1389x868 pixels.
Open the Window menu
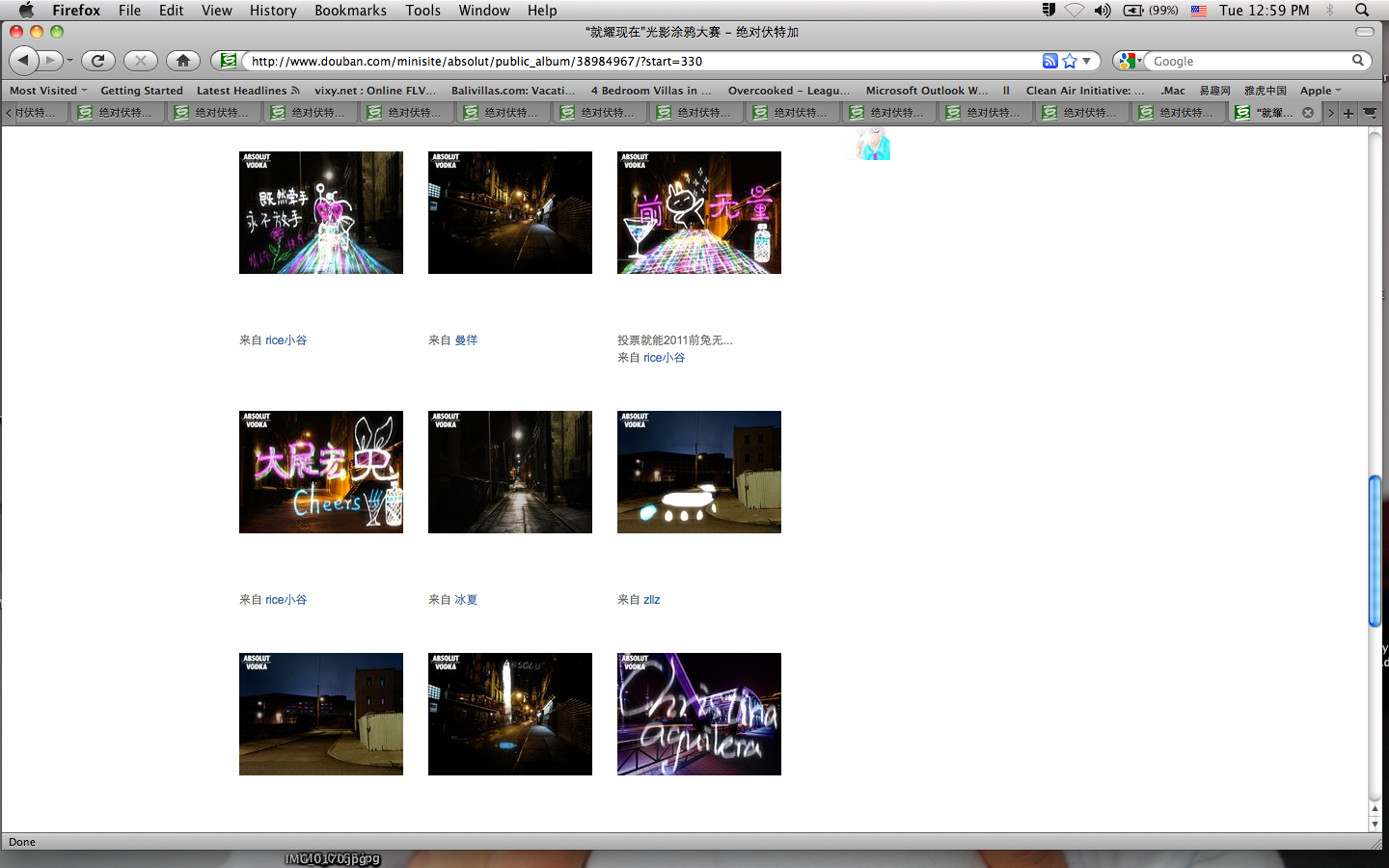pos(484,10)
